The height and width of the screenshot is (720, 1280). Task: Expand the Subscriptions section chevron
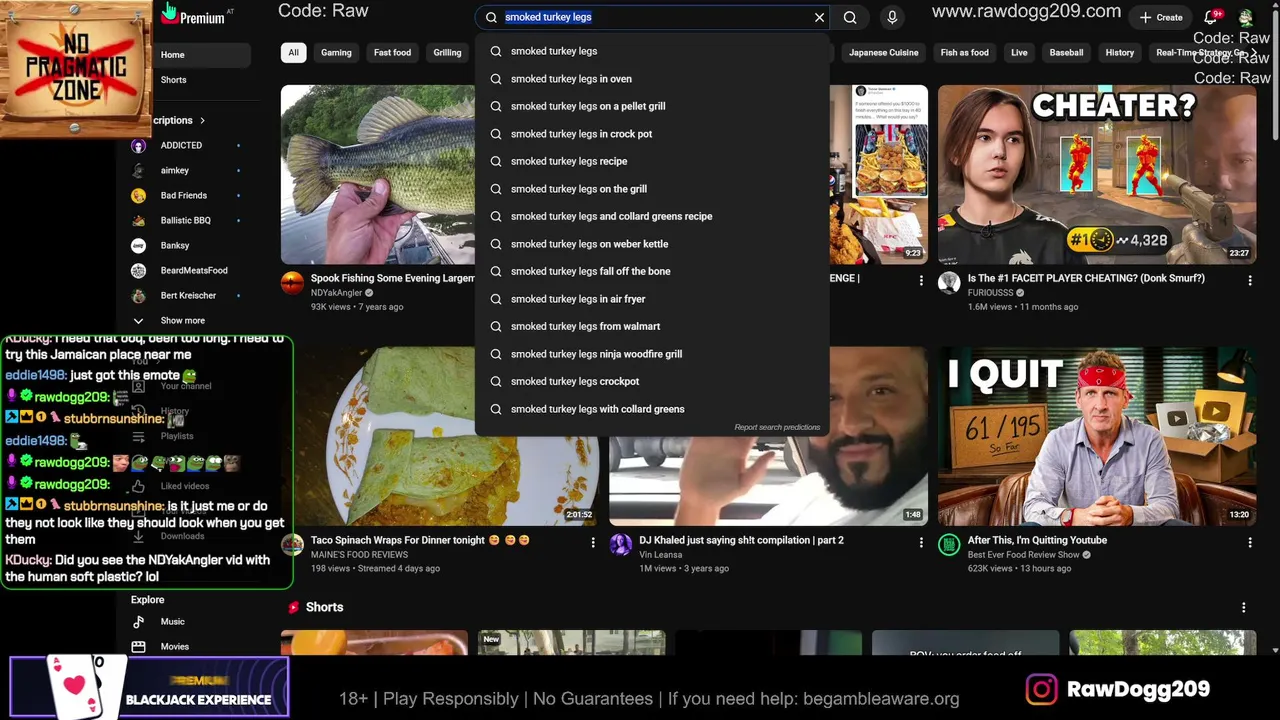tap(202, 120)
